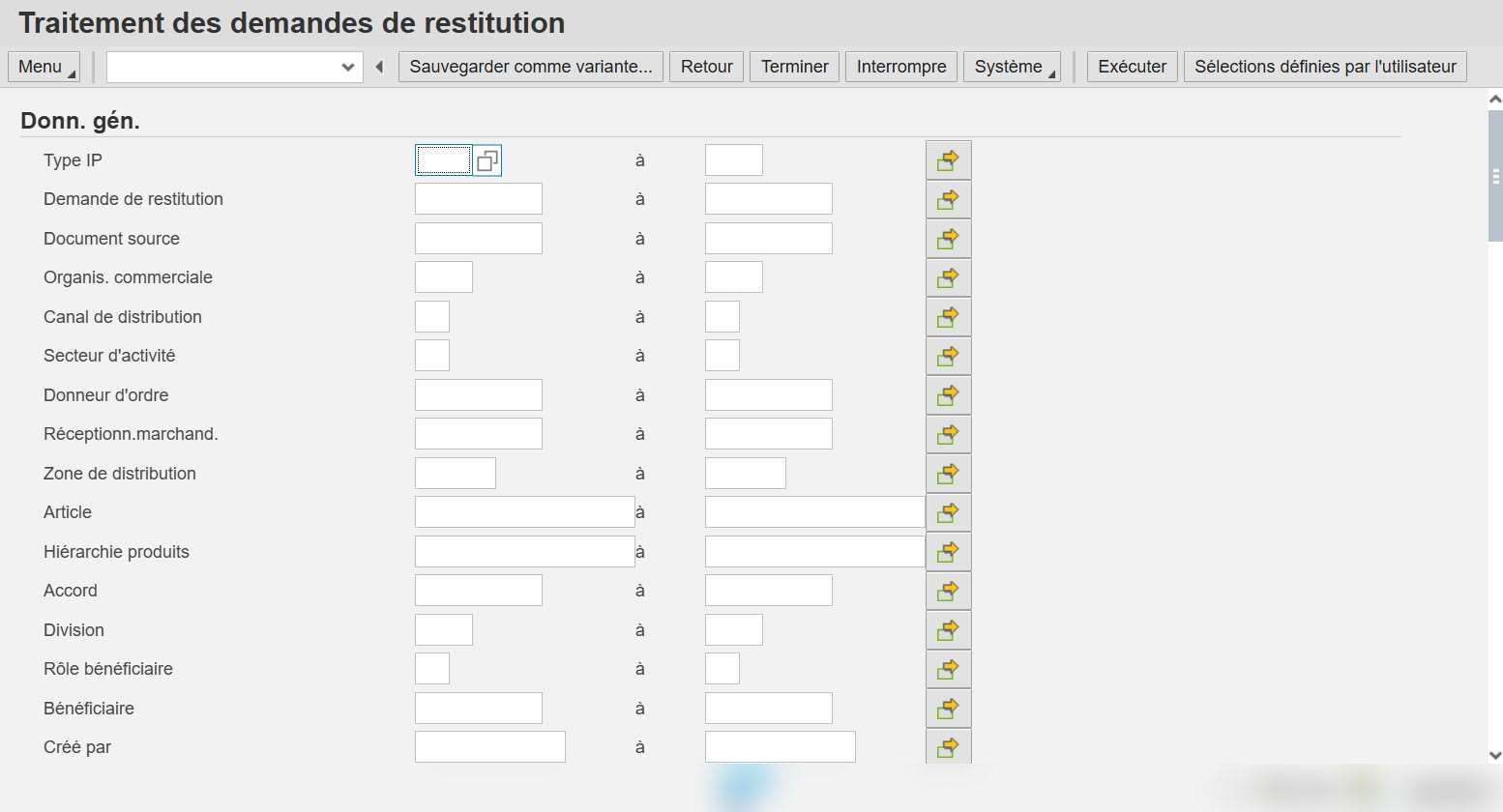Focus the Bénéficiaire from-value field

point(479,709)
